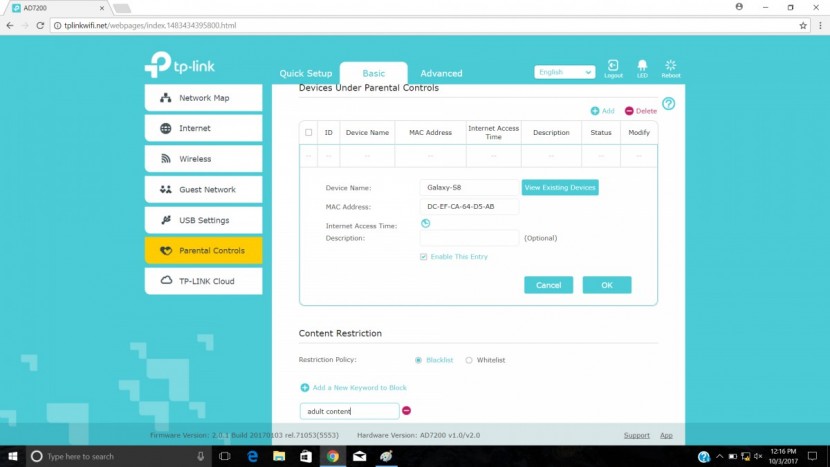Open the notification center icon
This screenshot has width=830, height=467.
click(812, 456)
